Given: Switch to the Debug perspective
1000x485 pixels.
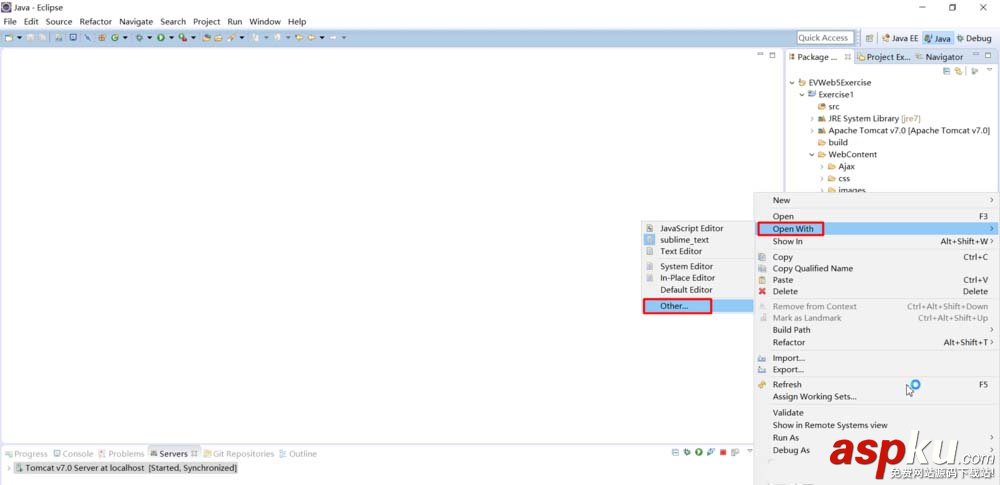Looking at the screenshot, I should tap(974, 38).
